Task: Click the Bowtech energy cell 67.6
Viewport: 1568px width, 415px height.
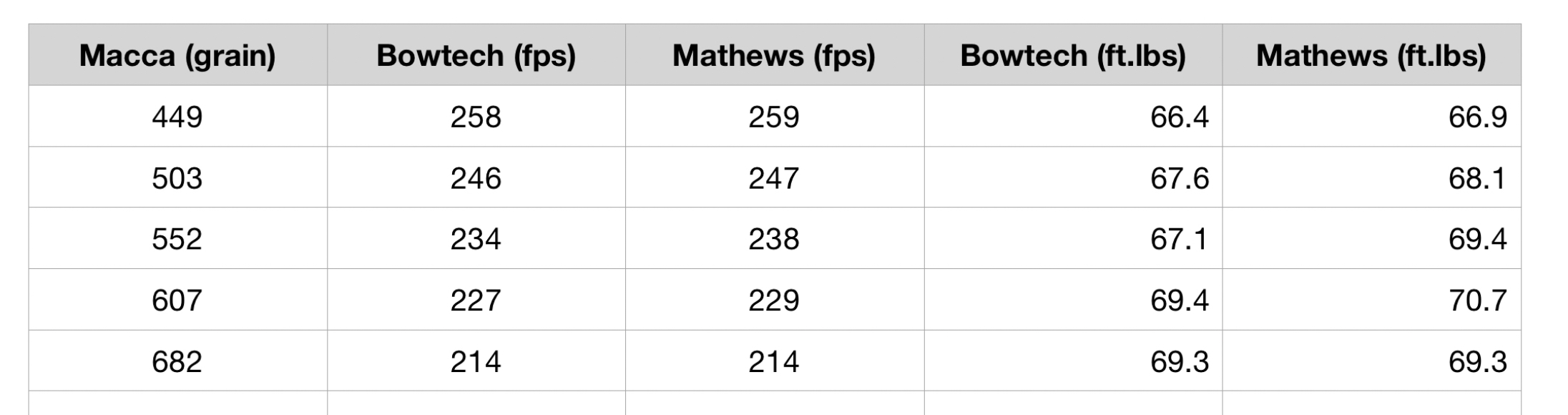Action: coord(1073,177)
